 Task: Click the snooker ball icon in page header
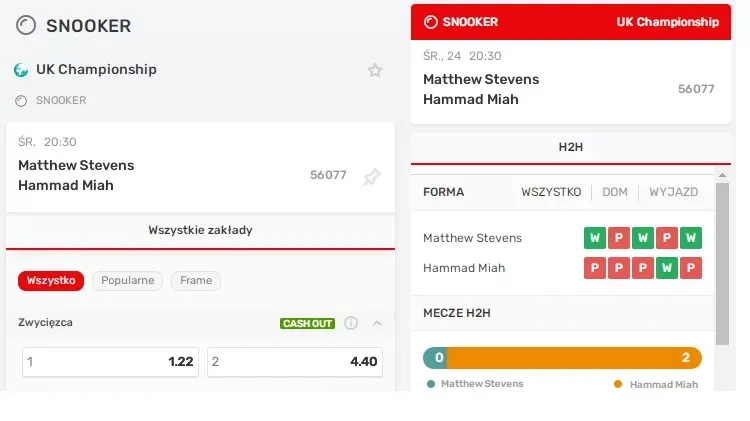point(27,25)
